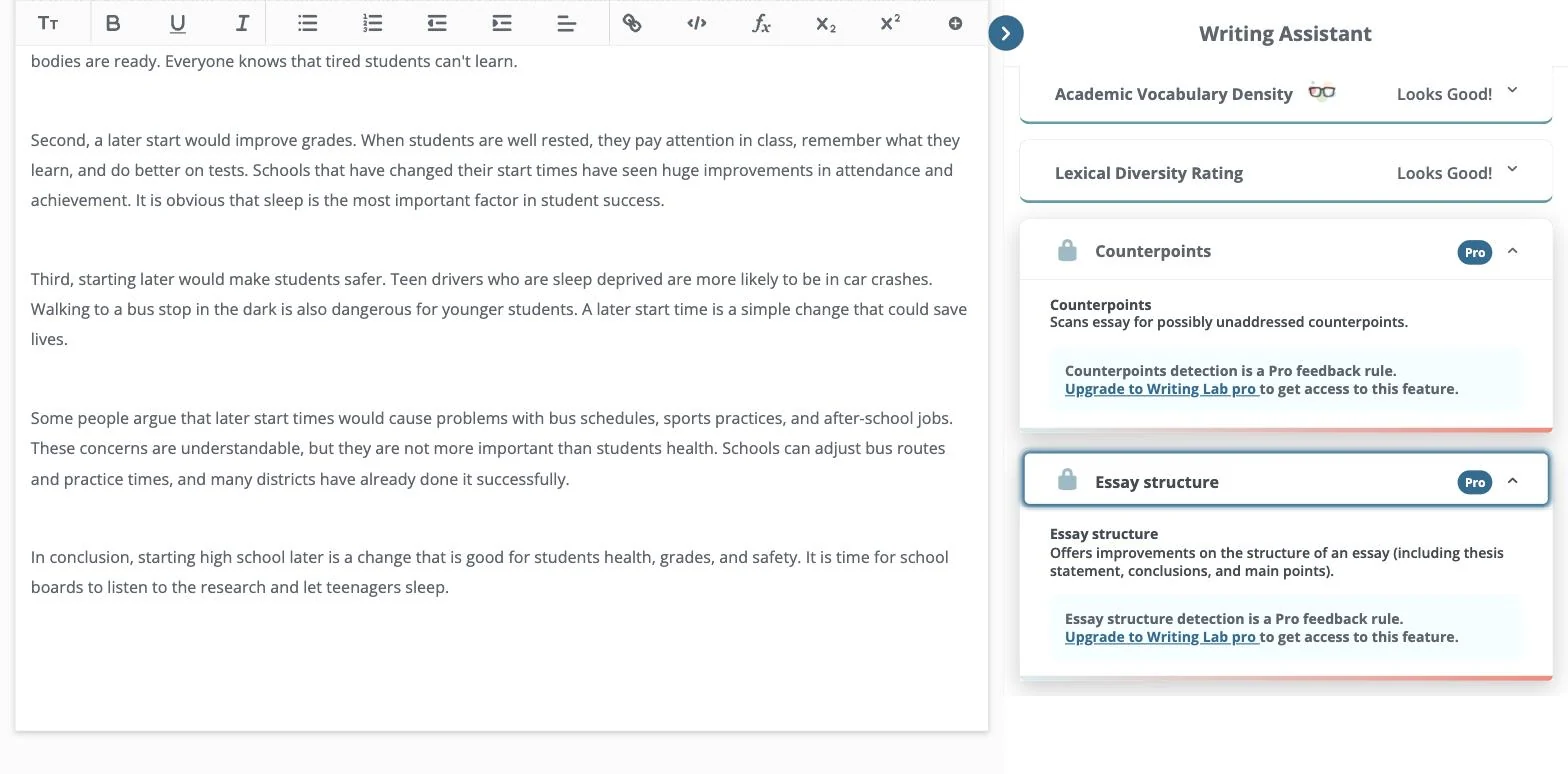Click the lock icon beside Counterpoints
Image resolution: width=1568 pixels, height=774 pixels.
click(1067, 251)
